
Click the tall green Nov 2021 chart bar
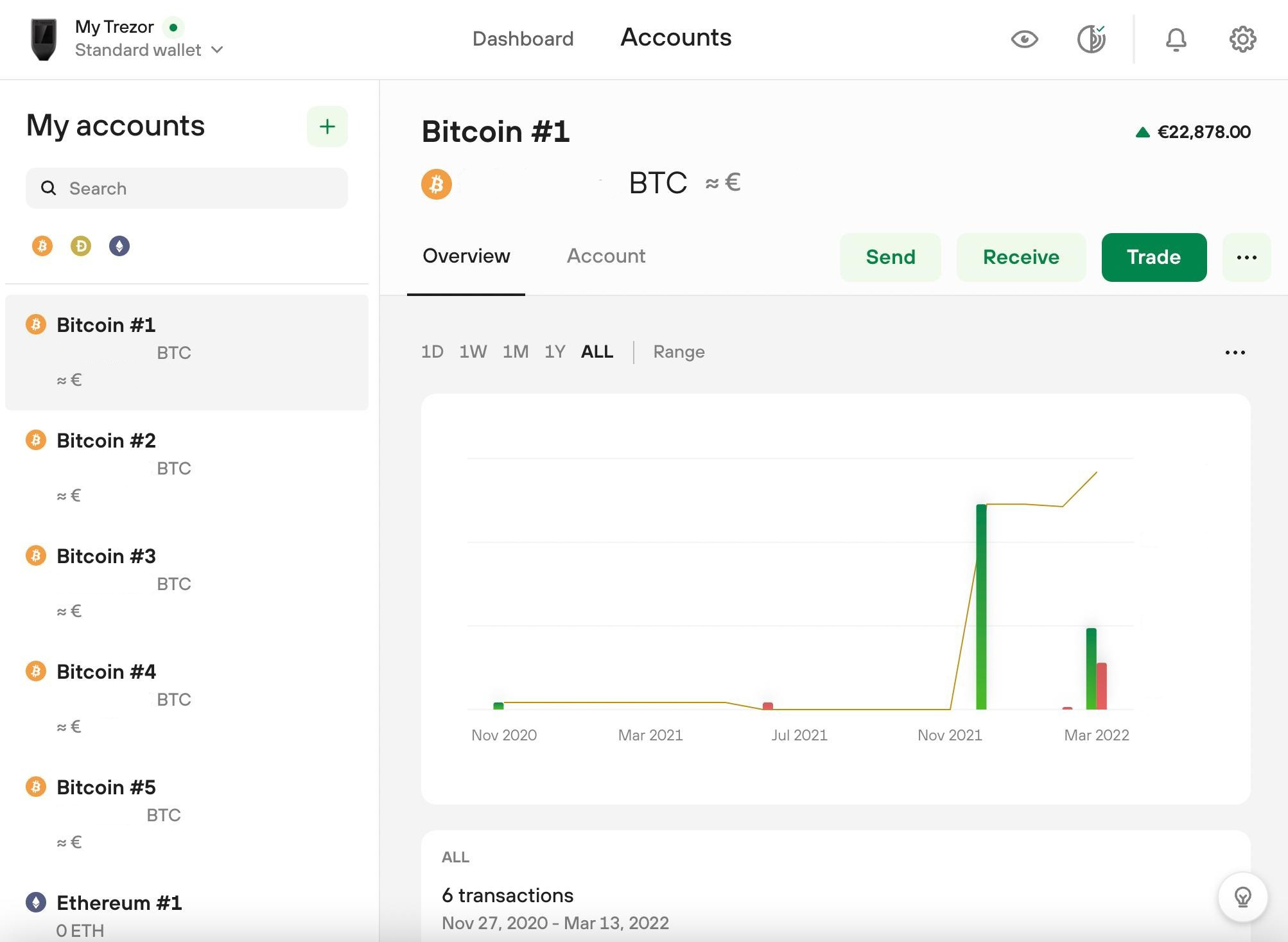pos(981,607)
